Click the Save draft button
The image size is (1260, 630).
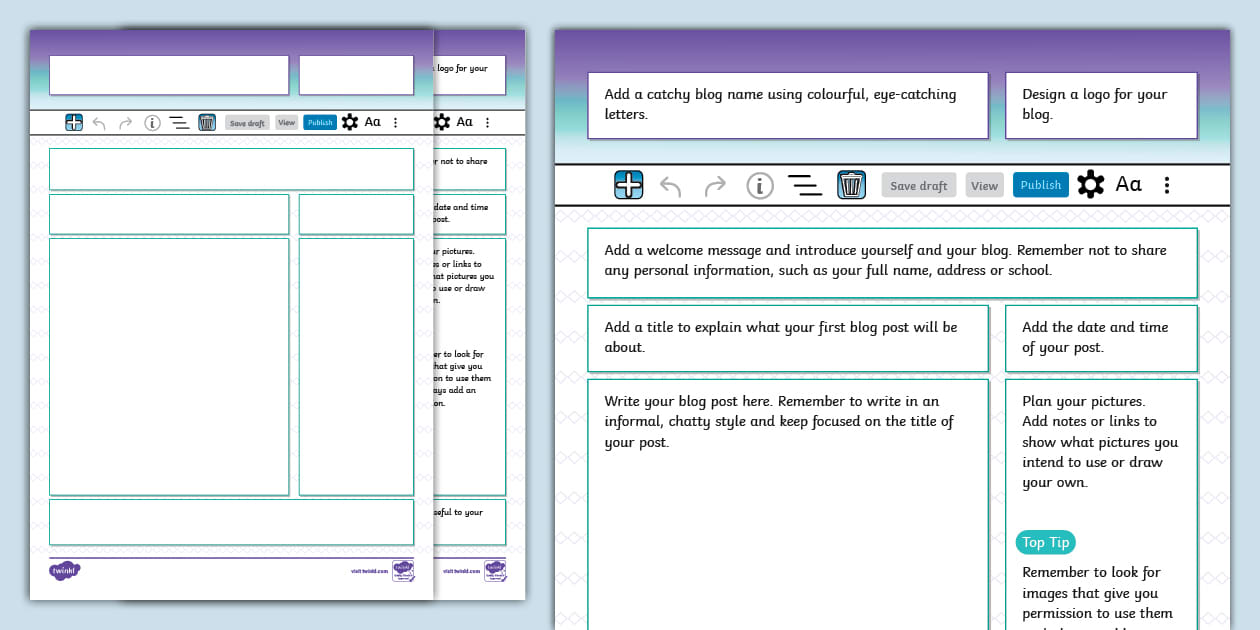tap(918, 184)
